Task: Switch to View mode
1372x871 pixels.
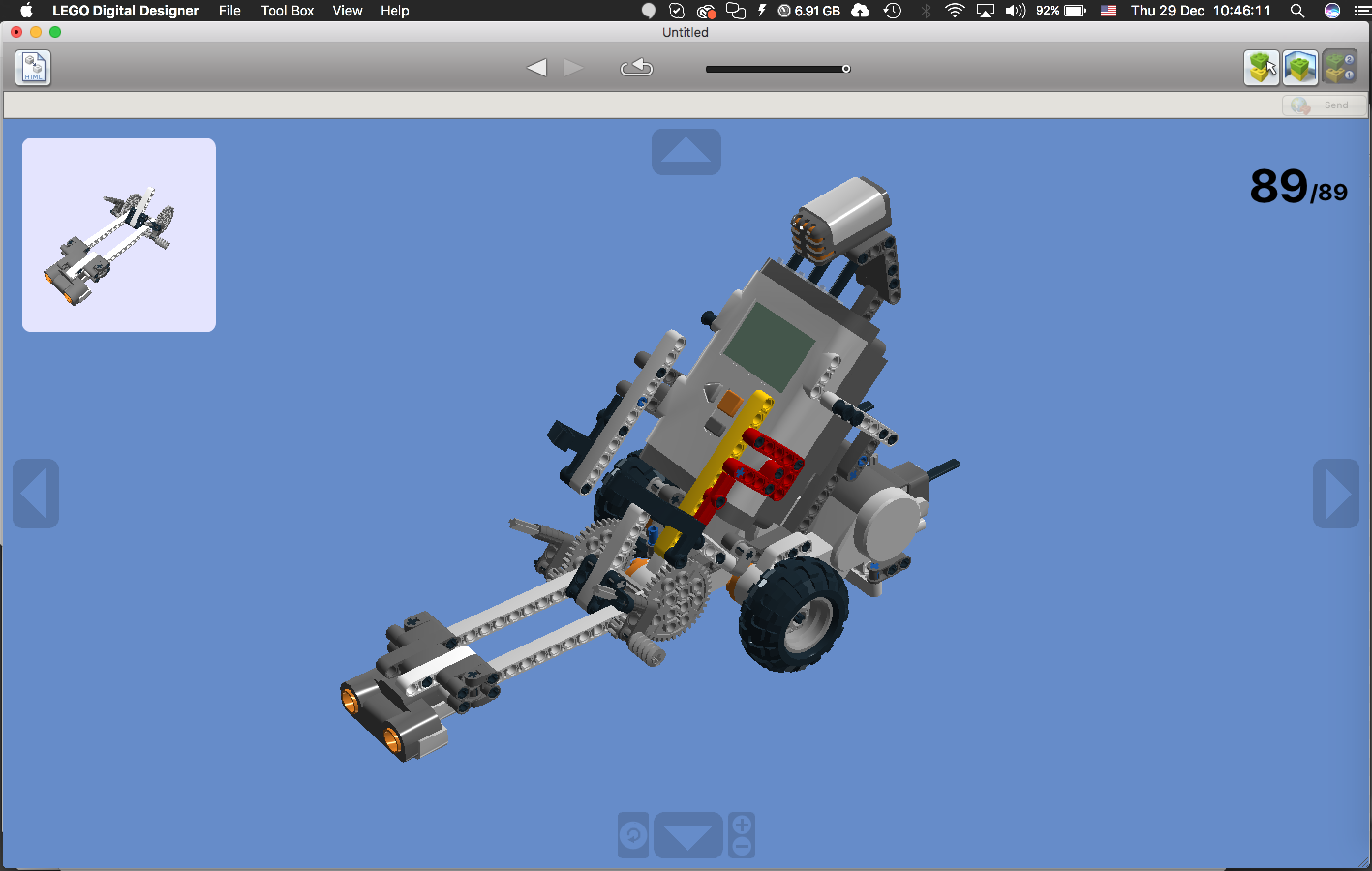Action: [x=1300, y=67]
